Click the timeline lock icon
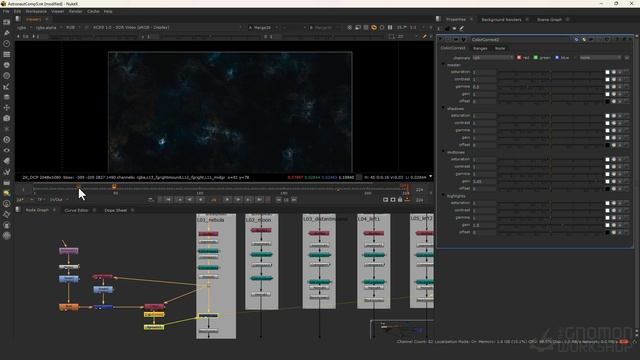640x360 pixels. click(400, 200)
